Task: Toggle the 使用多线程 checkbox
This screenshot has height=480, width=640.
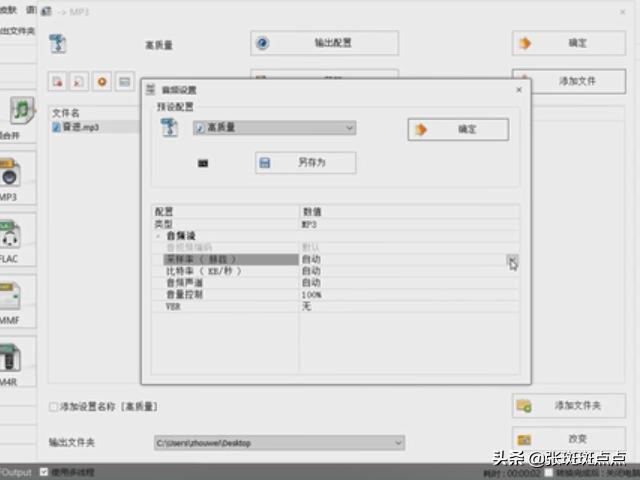Action: click(44, 472)
